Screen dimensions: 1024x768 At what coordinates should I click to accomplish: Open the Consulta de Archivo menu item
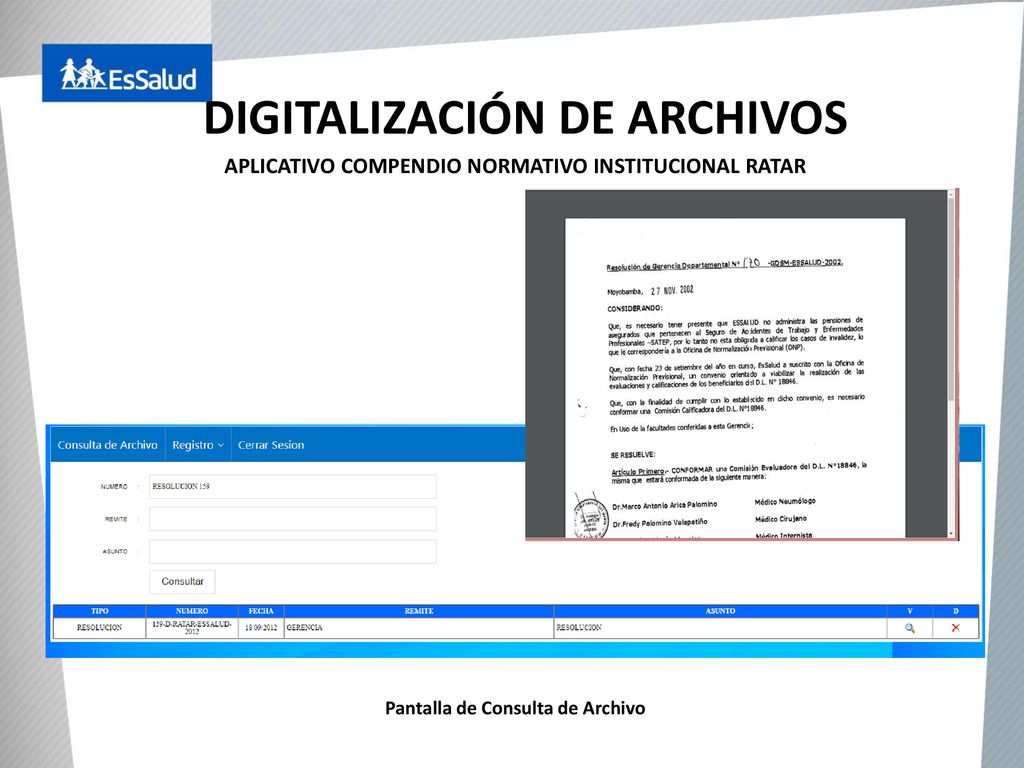click(108, 445)
